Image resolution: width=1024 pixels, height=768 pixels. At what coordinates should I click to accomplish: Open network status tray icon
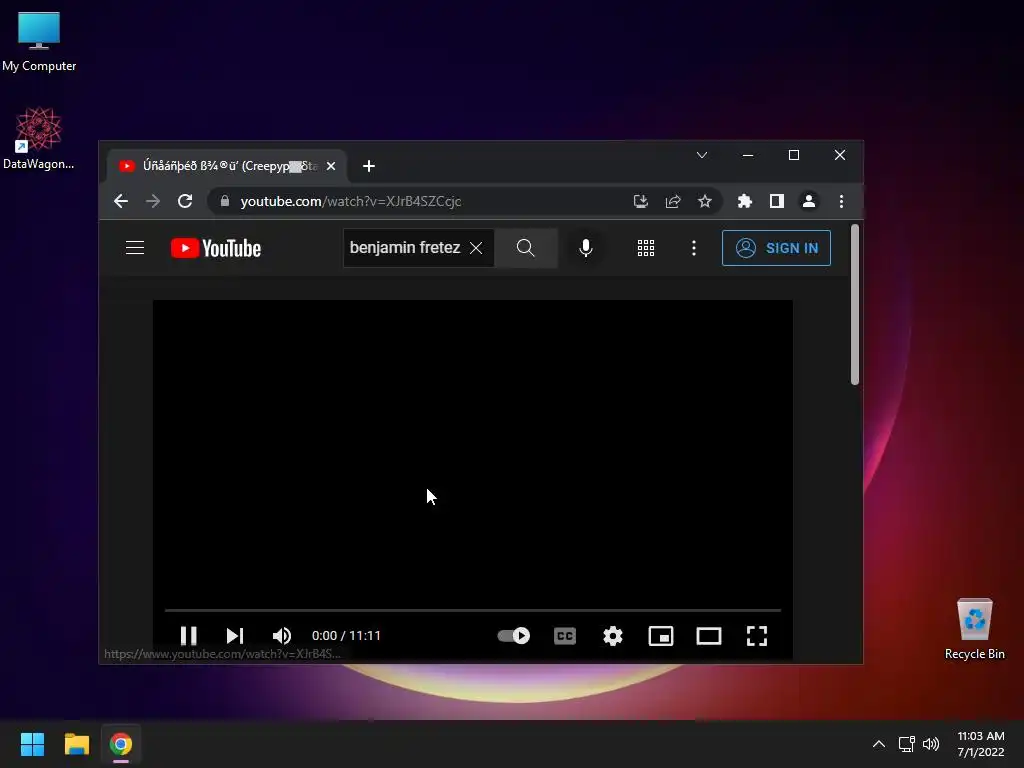click(906, 744)
